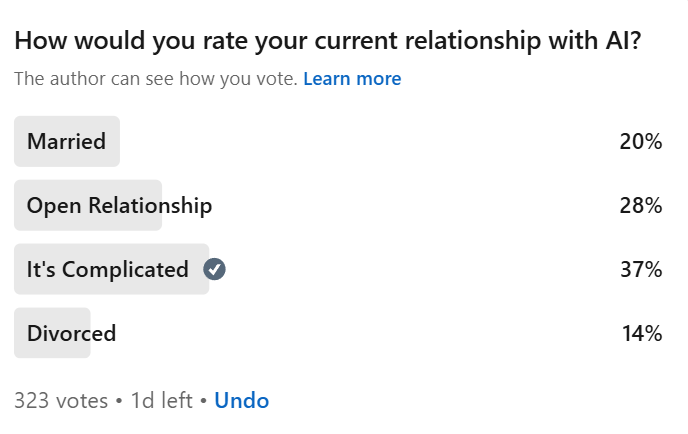This screenshot has width=688, height=434.
Task: Select the Married poll option
Action: point(66,142)
